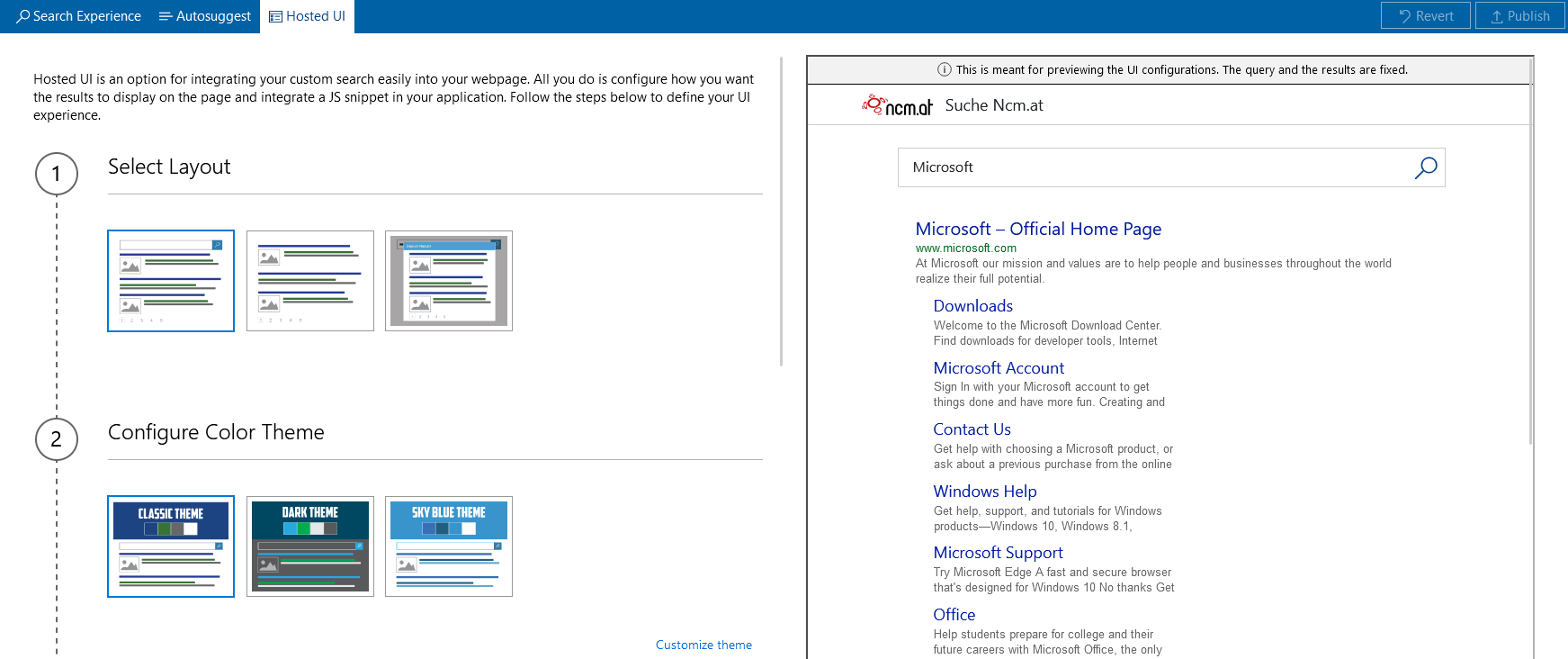Open the Office deep link
The width and height of the screenshot is (1568, 659).
pos(954,615)
